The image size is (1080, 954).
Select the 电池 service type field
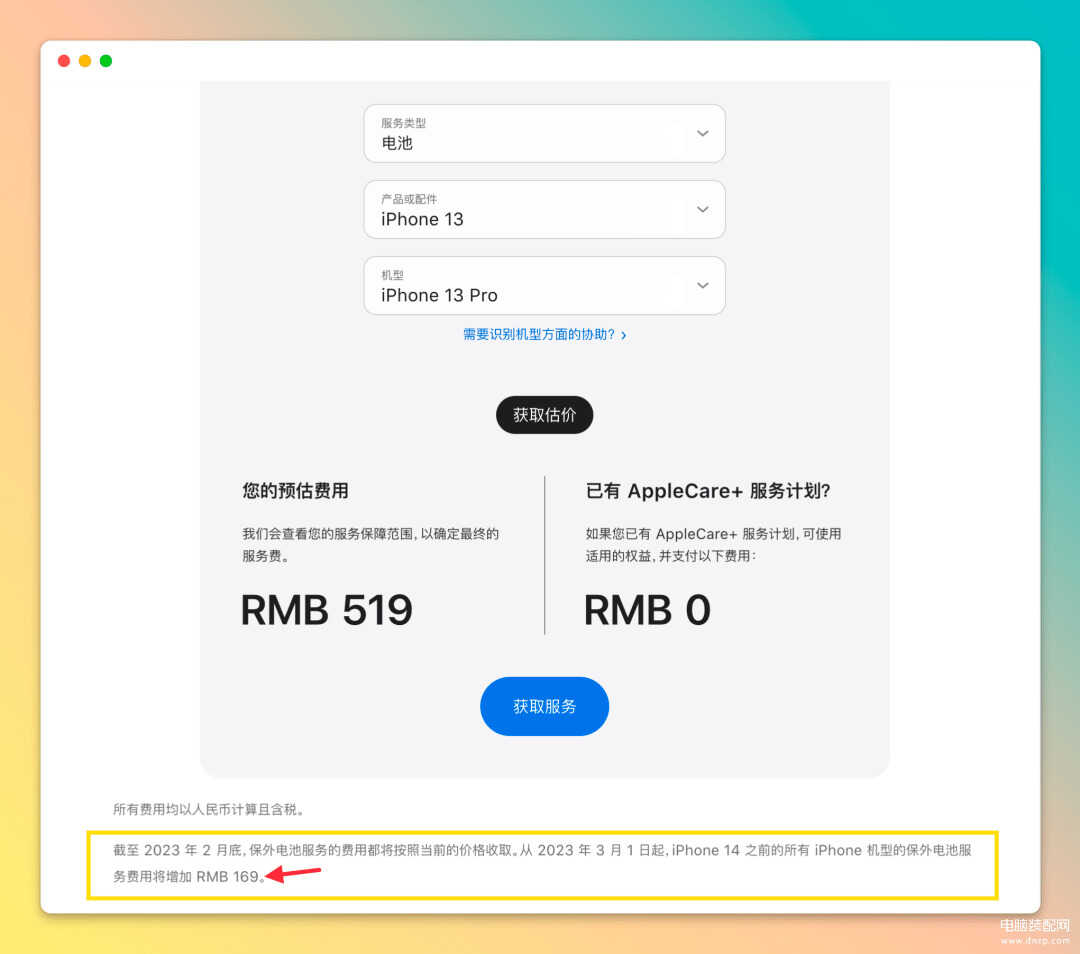[544, 134]
